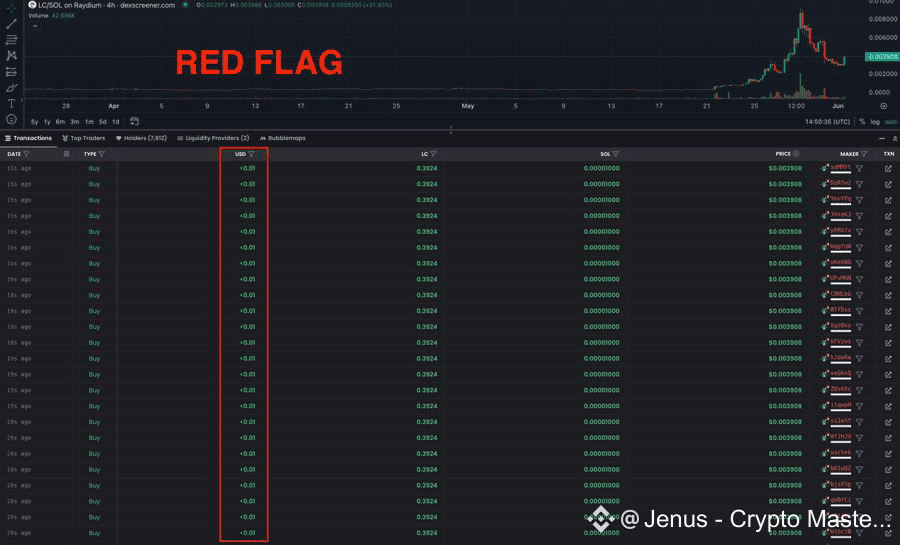Open transaction link for maker DzRfw2 row
Image resolution: width=900 pixels, height=545 pixels.
tap(888, 184)
